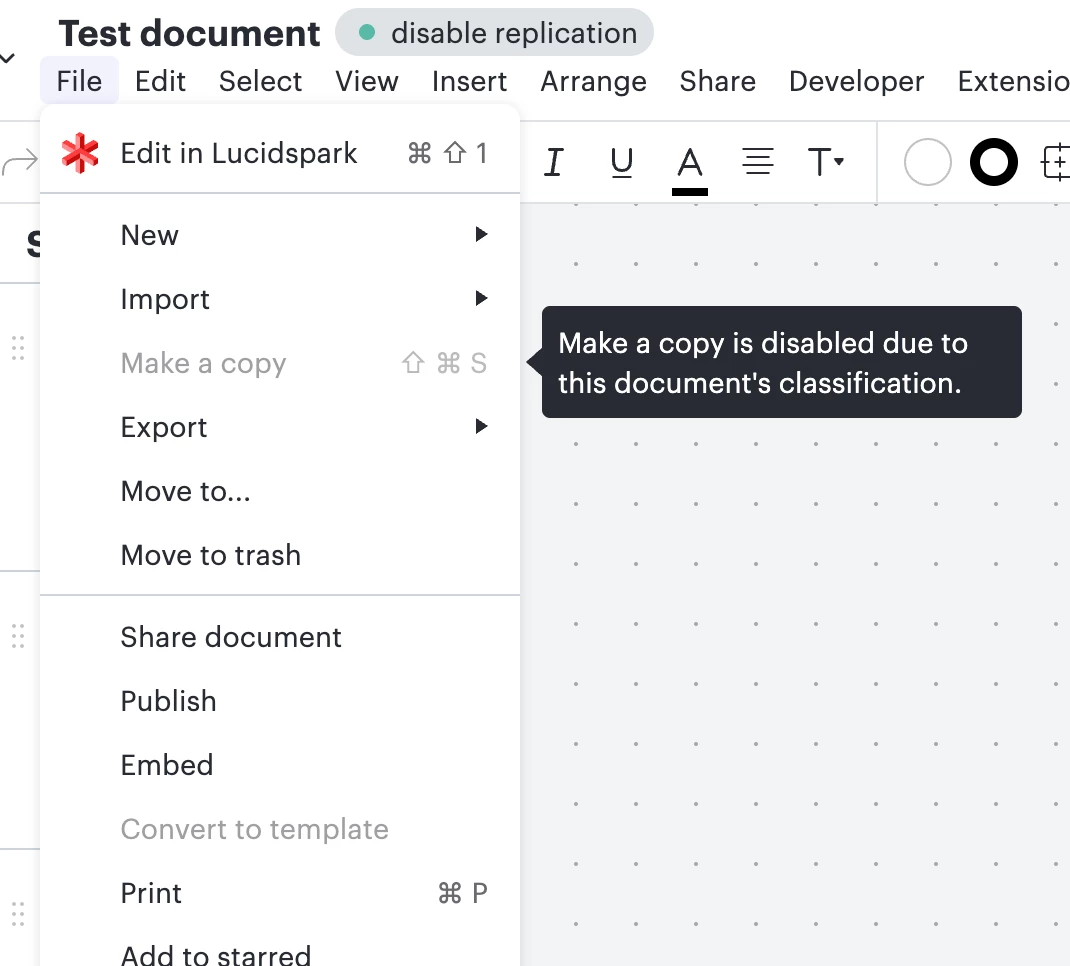This screenshot has width=1070, height=966.
Task: Choose the white fill color circle
Action: [x=927, y=162]
